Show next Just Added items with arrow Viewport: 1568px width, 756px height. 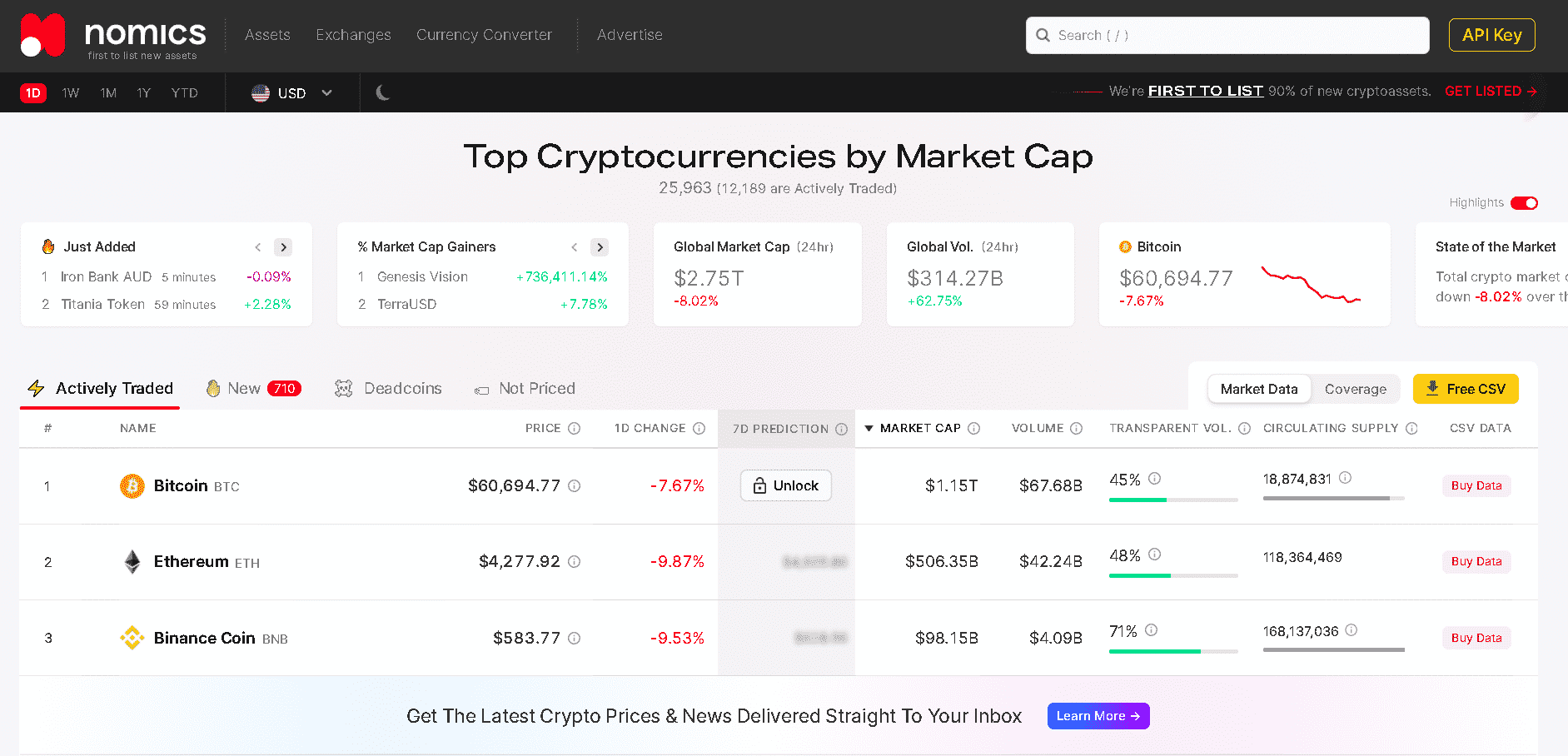[x=283, y=247]
